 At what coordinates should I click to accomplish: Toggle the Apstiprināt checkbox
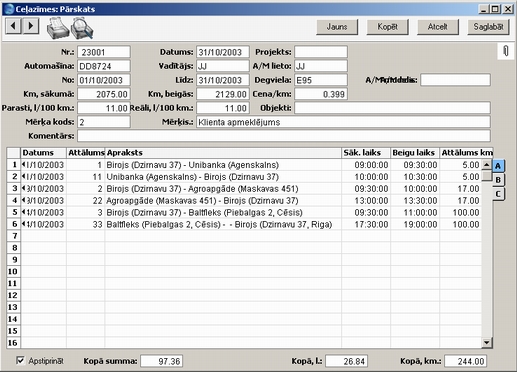(x=20, y=360)
